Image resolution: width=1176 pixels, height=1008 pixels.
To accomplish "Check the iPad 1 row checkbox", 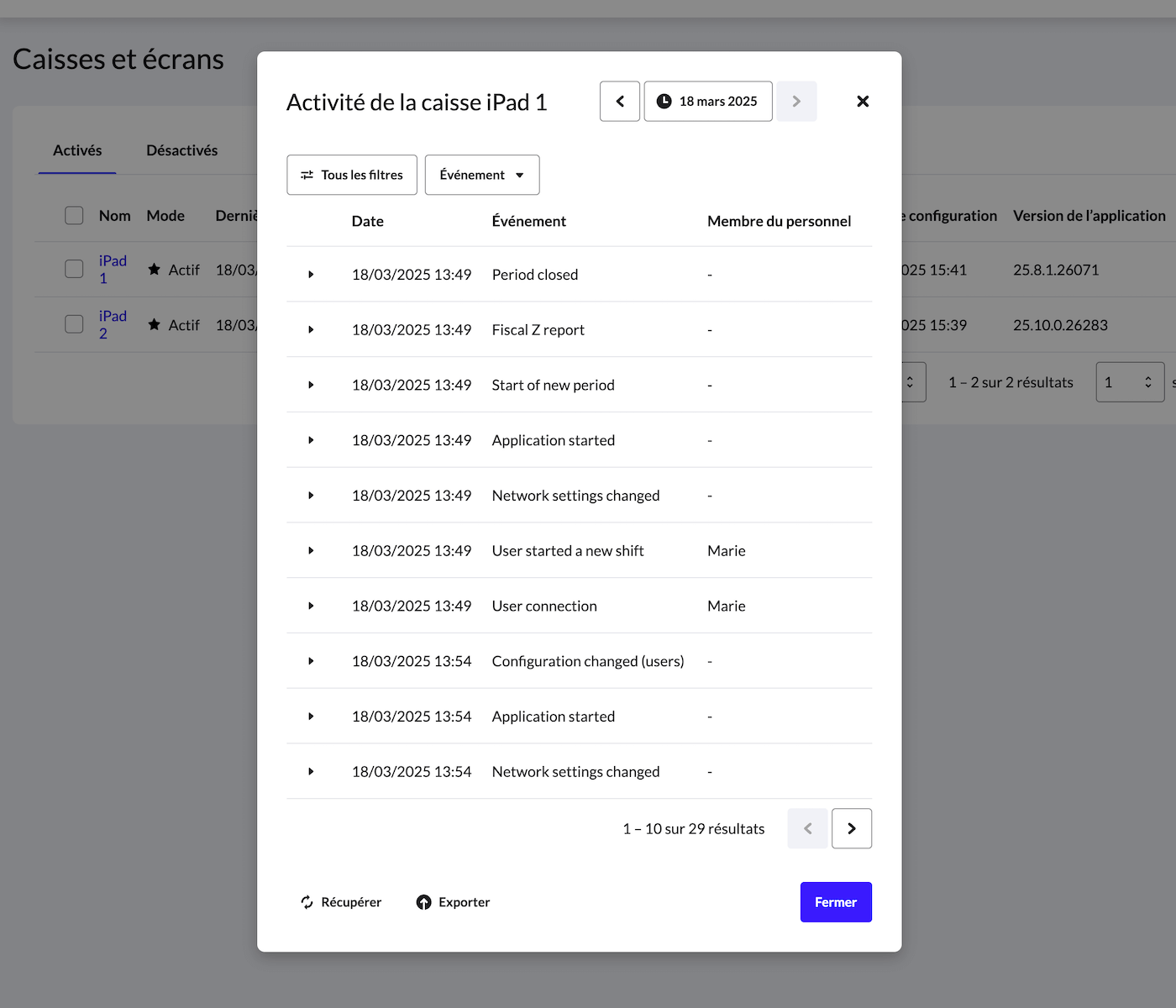I will pyautogui.click(x=74, y=270).
